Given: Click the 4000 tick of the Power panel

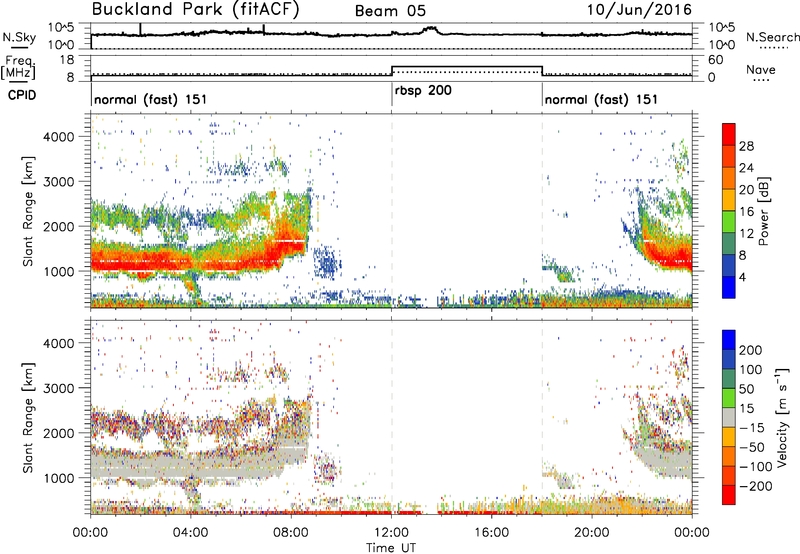Looking at the screenshot, I should (x=59, y=137).
